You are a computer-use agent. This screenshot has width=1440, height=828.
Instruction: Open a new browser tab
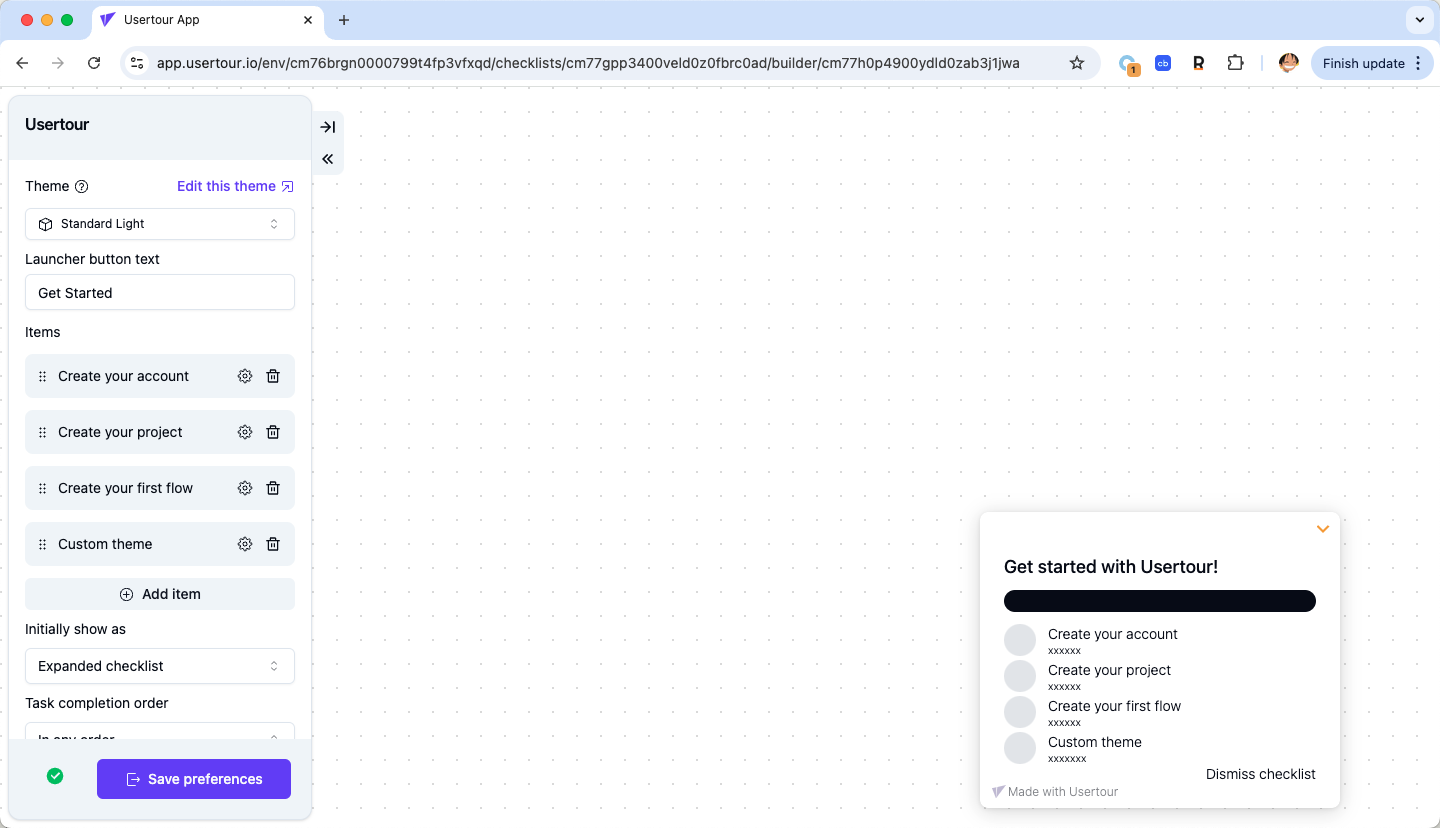pos(344,20)
